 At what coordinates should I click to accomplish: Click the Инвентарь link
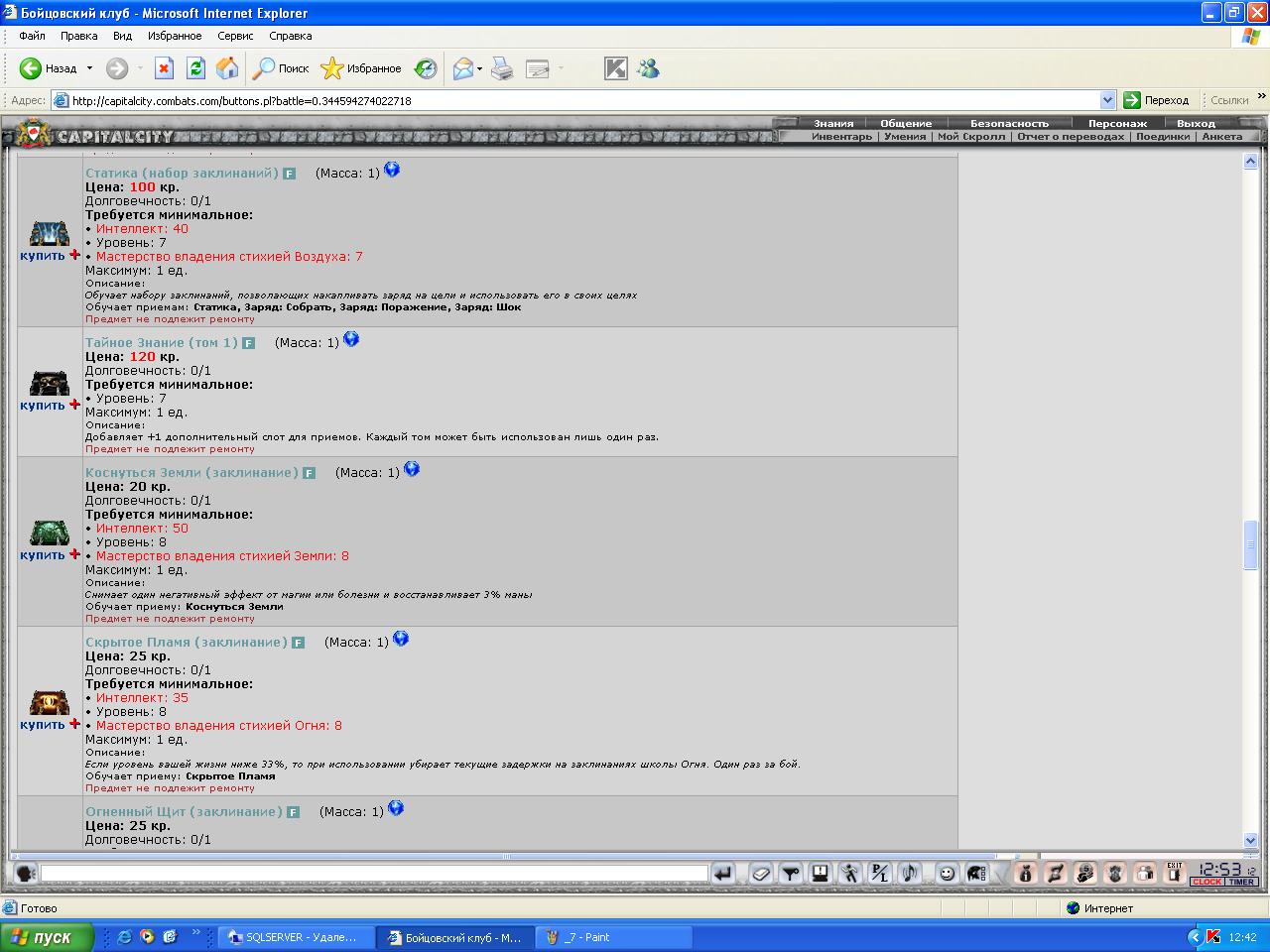tap(841, 137)
